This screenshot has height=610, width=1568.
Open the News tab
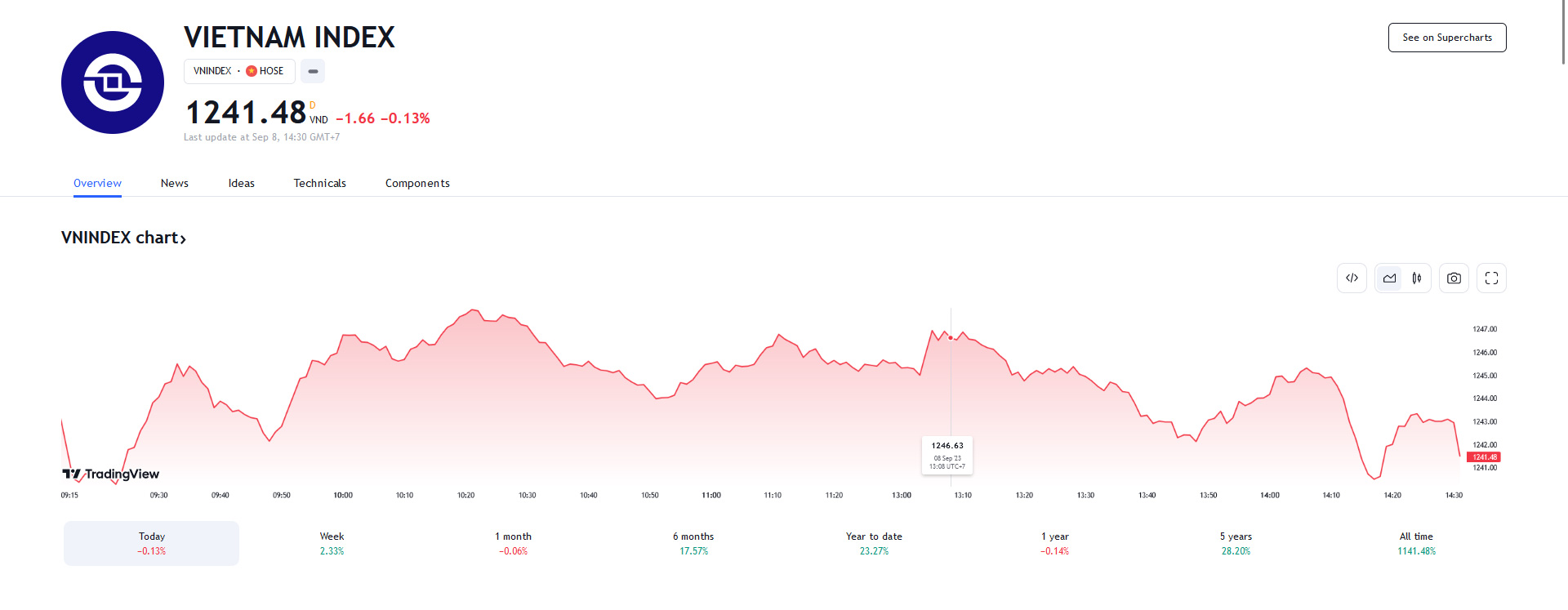[x=175, y=183]
